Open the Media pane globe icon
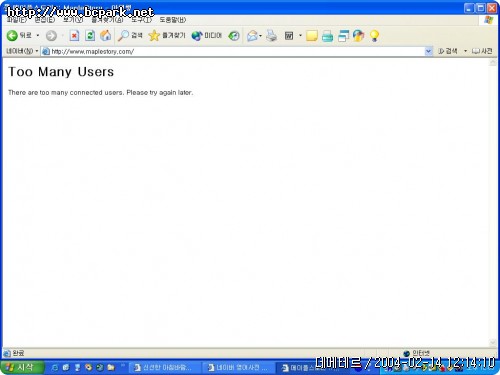 [197, 36]
